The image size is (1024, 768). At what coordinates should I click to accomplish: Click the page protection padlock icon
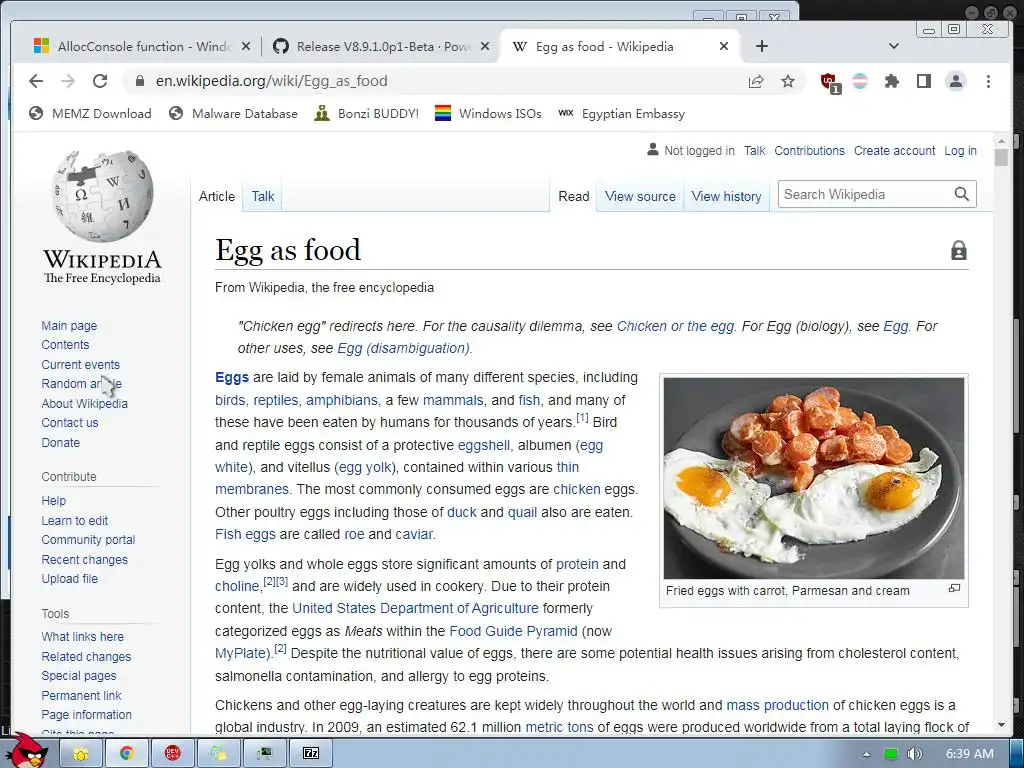click(x=959, y=250)
